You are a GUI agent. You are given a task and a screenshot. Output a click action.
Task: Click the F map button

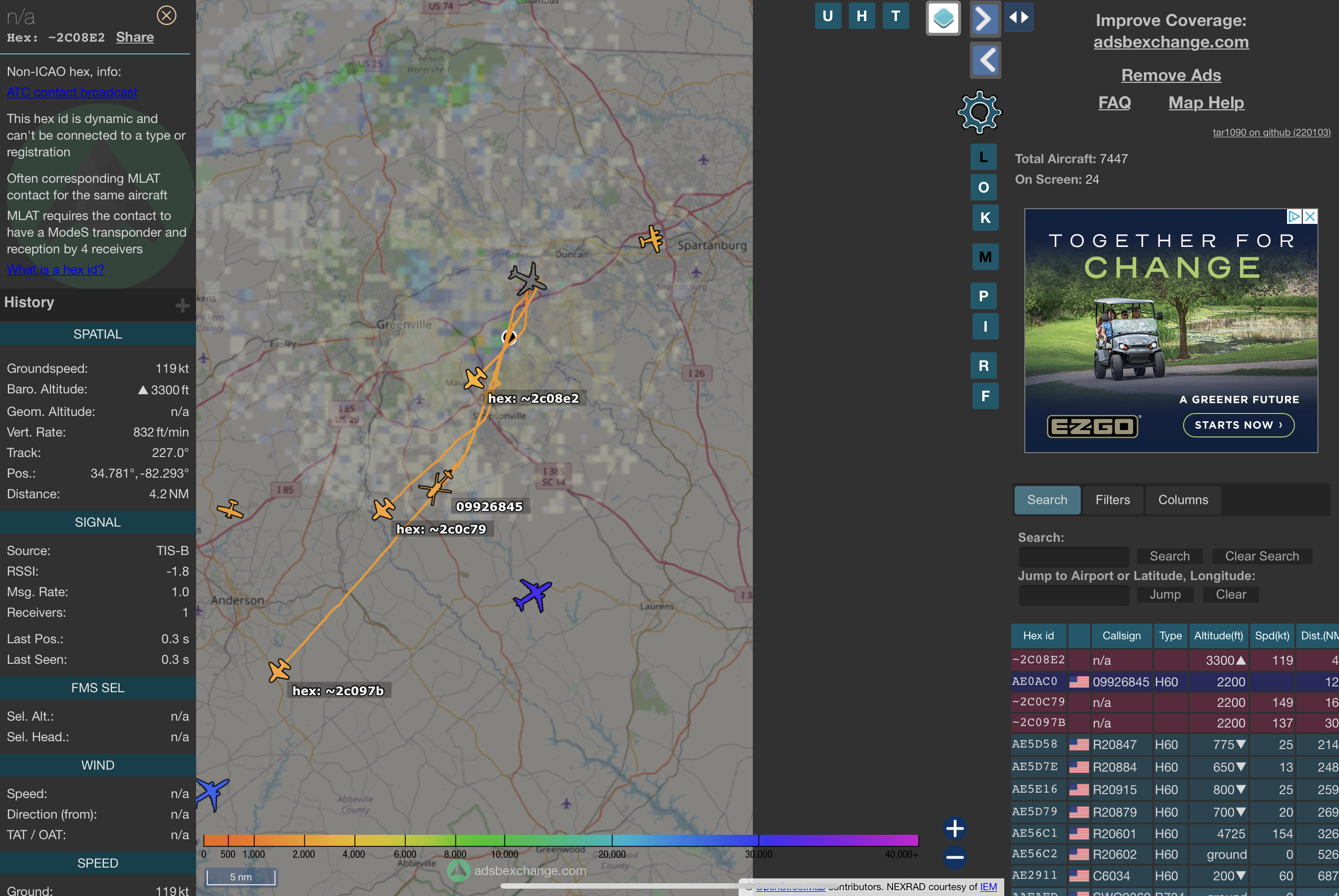[x=985, y=395]
